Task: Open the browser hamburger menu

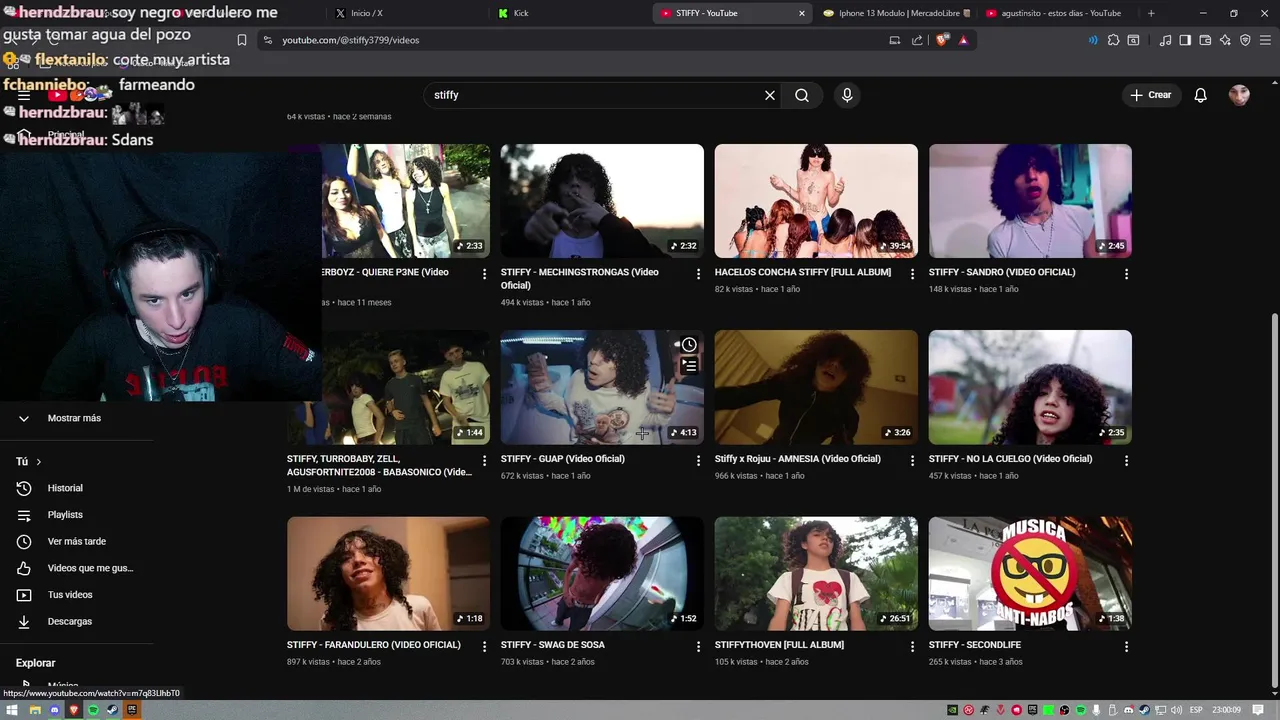Action: [1265, 40]
